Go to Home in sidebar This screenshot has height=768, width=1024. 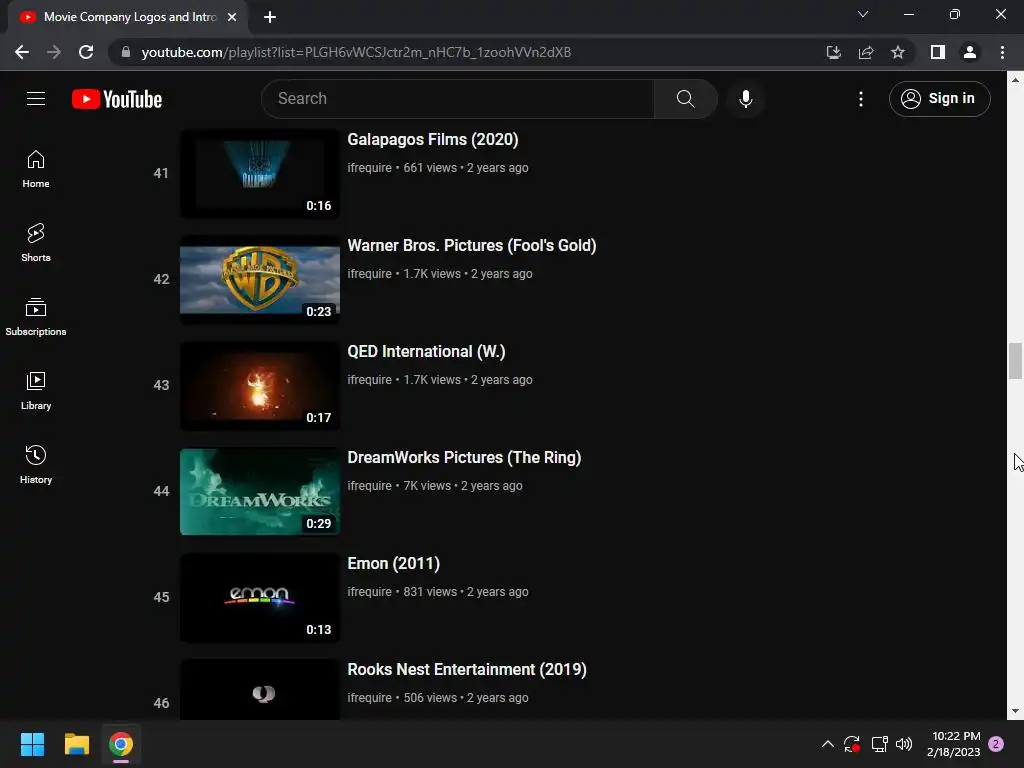point(36,169)
